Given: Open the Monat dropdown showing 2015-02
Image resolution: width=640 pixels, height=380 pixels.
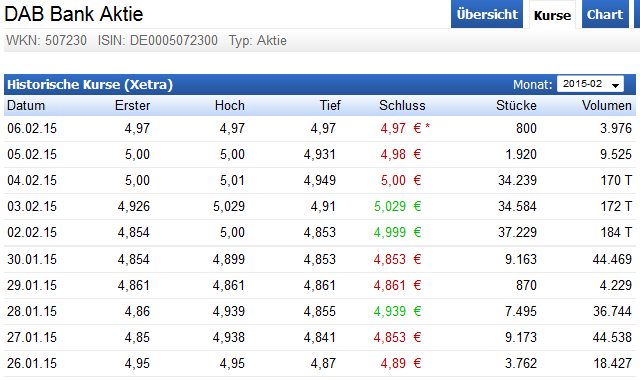Looking at the screenshot, I should tap(590, 84).
